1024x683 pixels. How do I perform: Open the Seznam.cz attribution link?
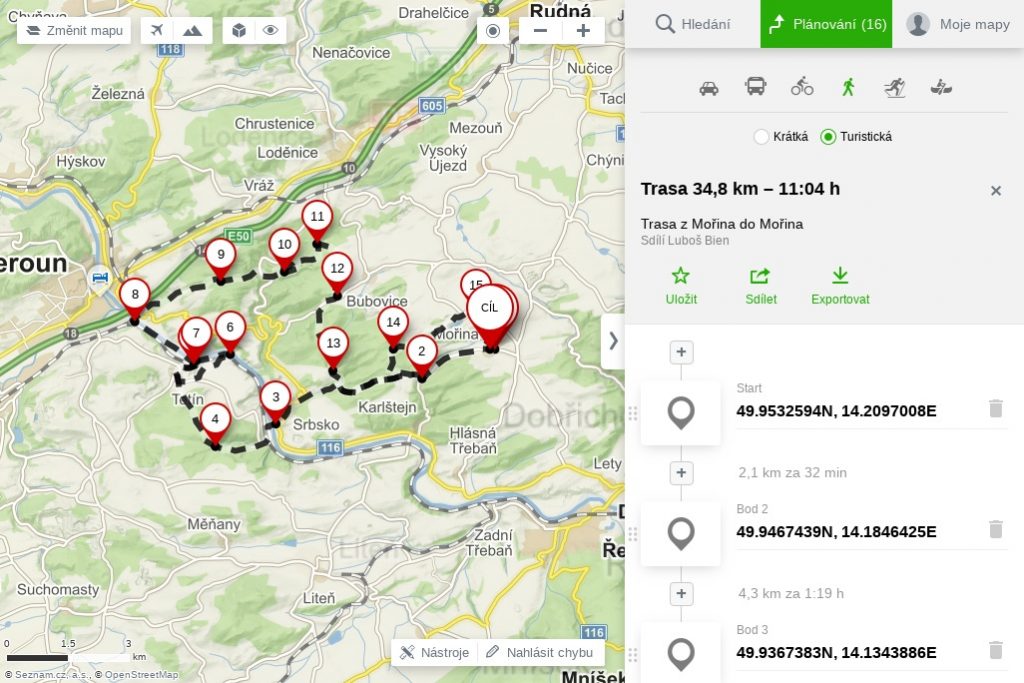(x=53, y=675)
